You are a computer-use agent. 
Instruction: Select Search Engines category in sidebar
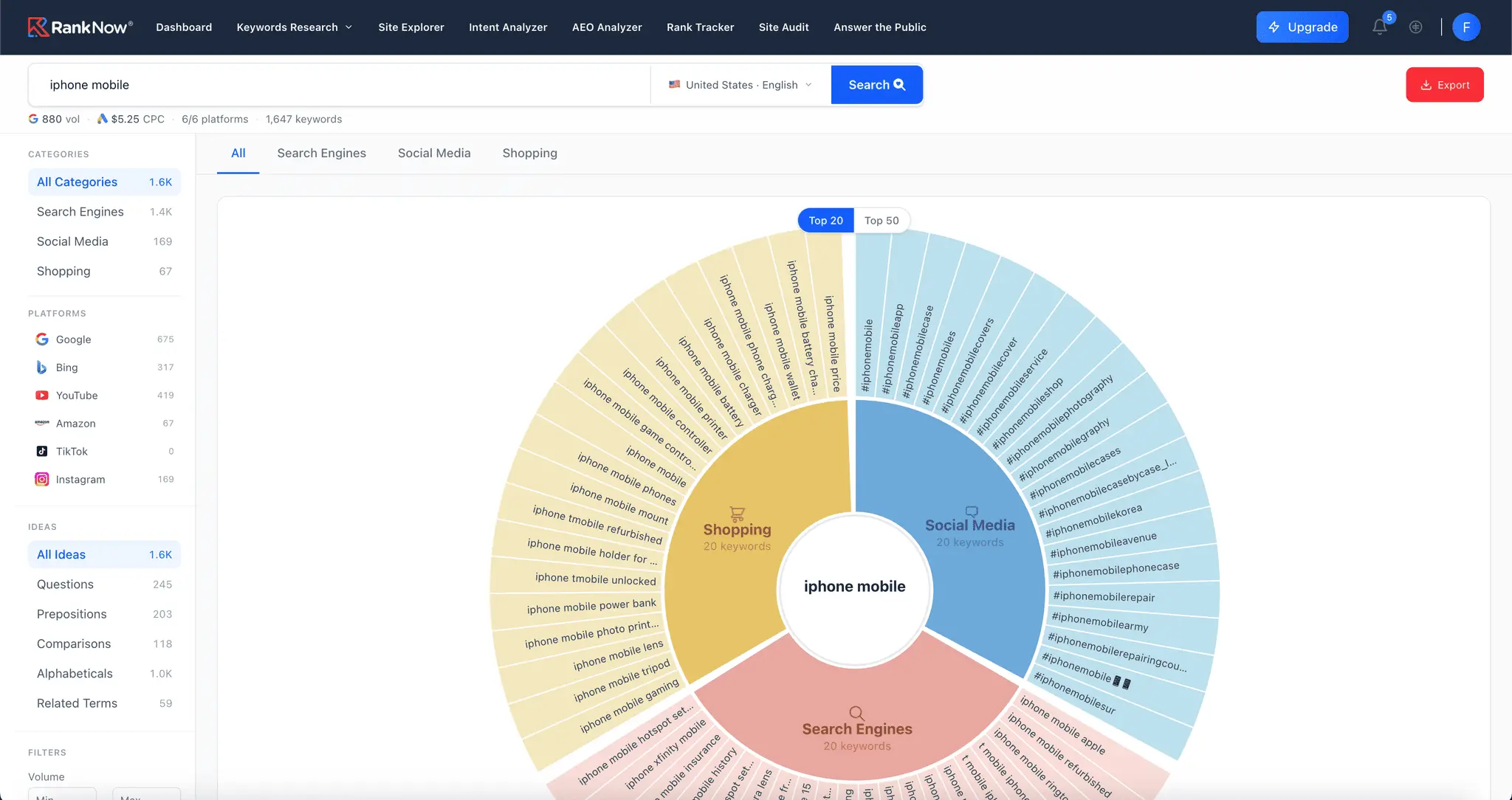pos(104,212)
